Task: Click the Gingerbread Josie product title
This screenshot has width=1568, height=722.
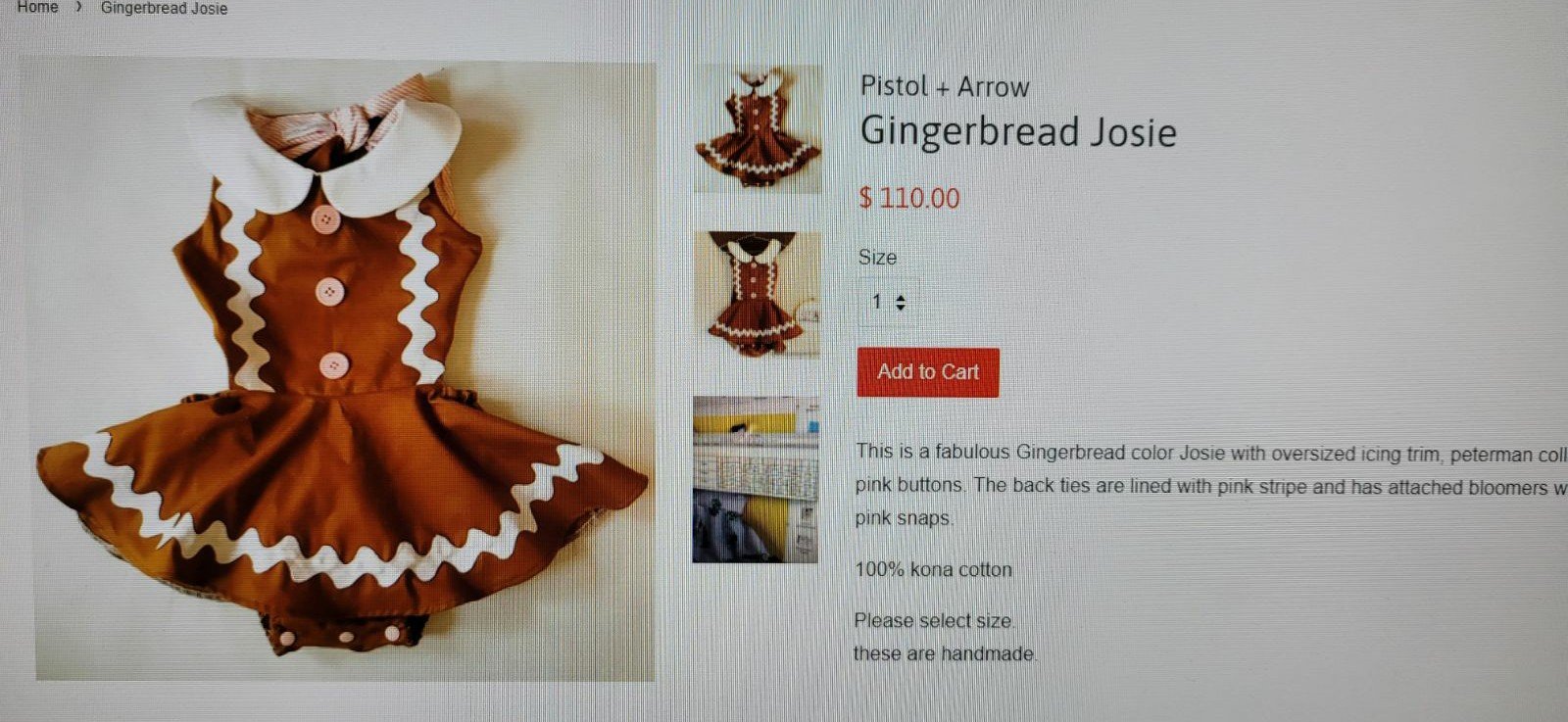Action: 1018,131
